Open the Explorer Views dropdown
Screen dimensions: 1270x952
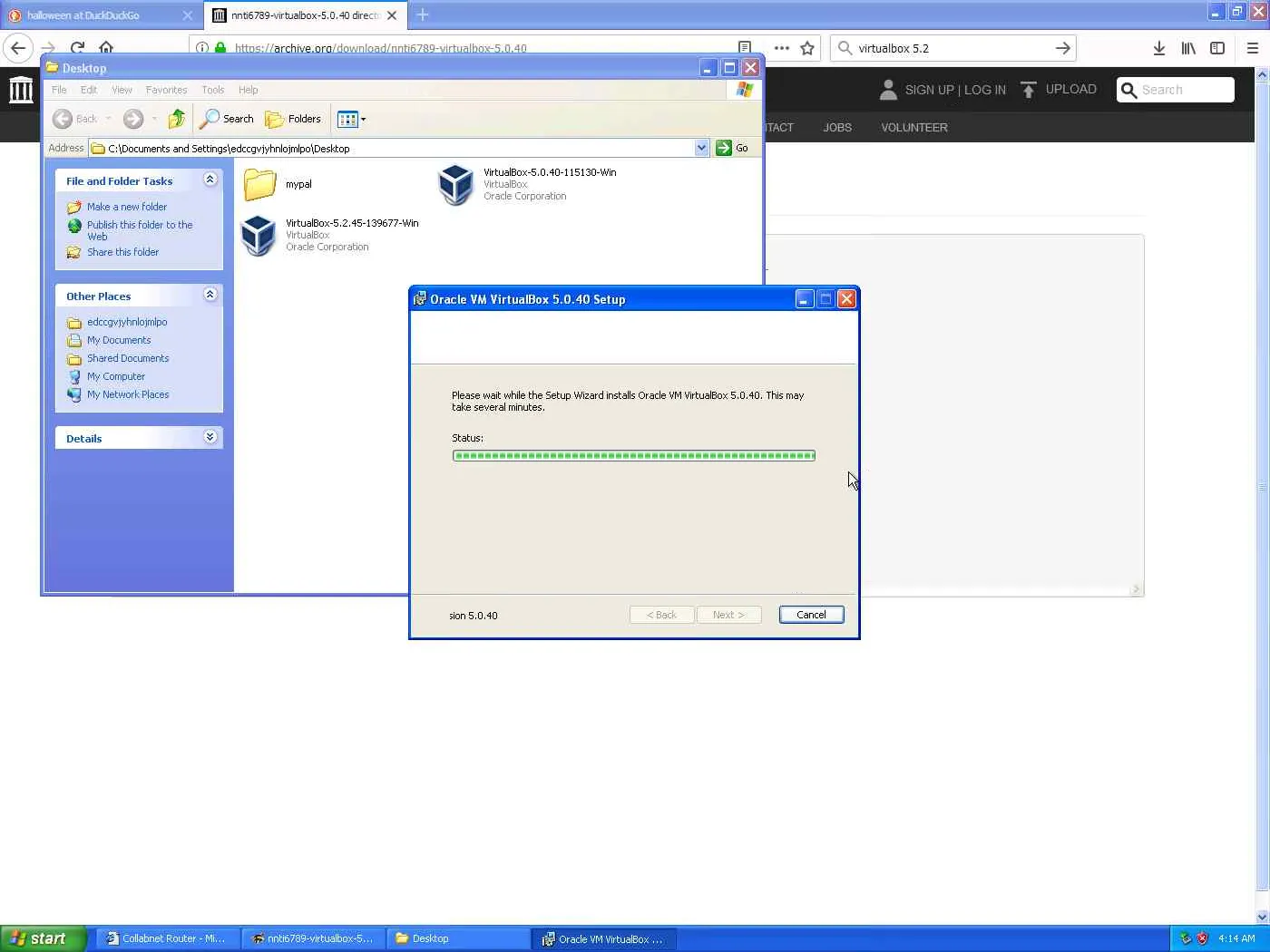tap(351, 119)
